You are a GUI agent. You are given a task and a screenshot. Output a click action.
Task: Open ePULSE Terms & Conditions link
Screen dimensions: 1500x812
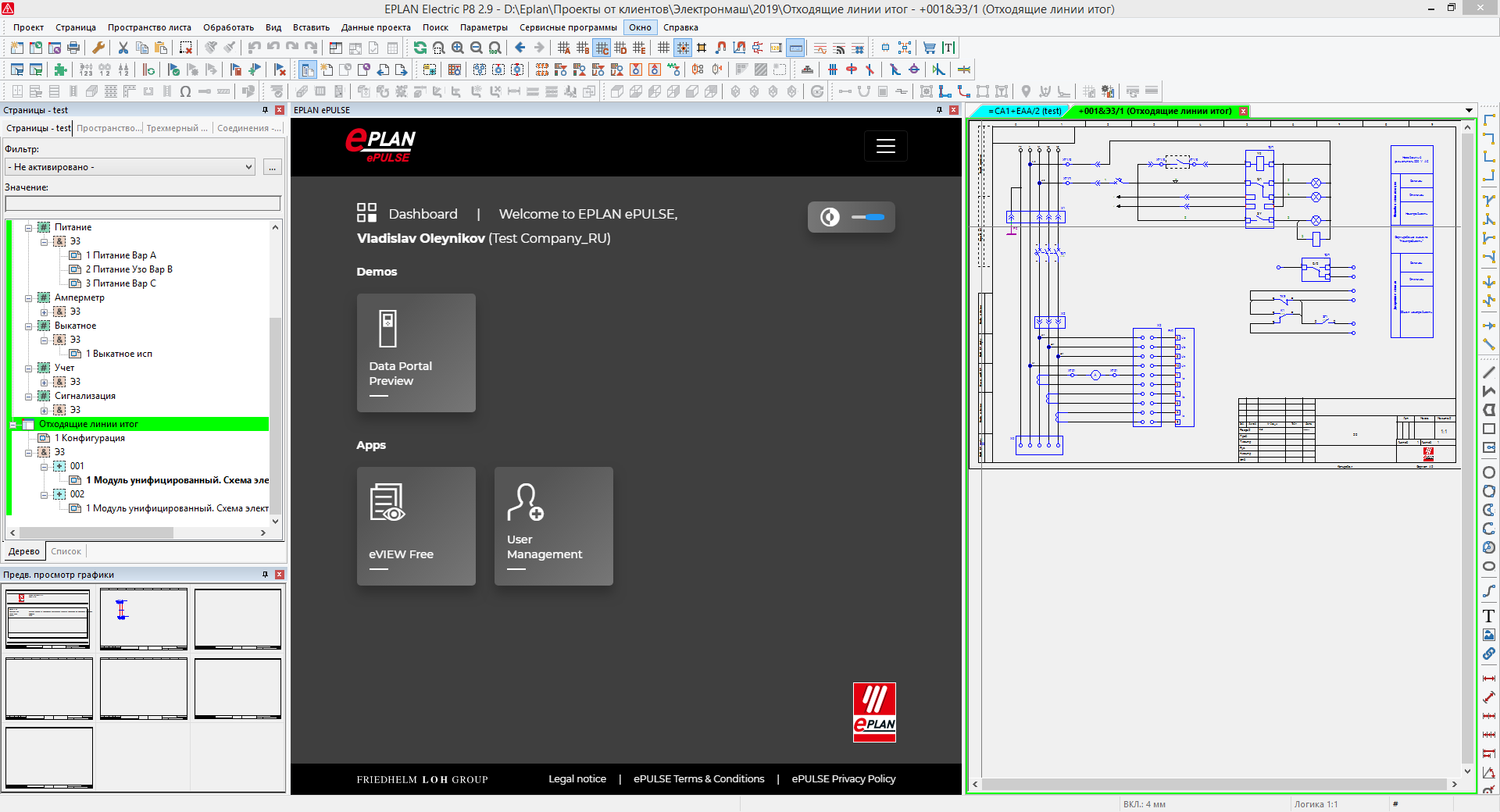click(699, 778)
